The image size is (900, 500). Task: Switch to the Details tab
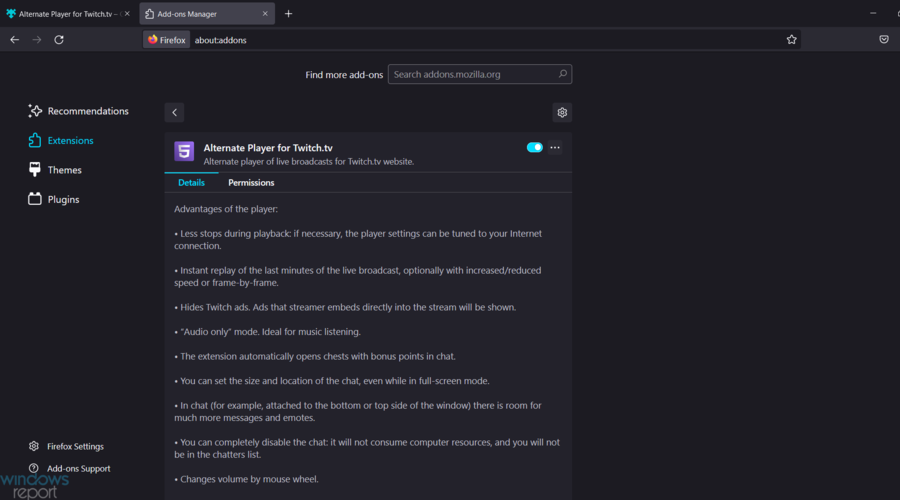pyautogui.click(x=191, y=183)
